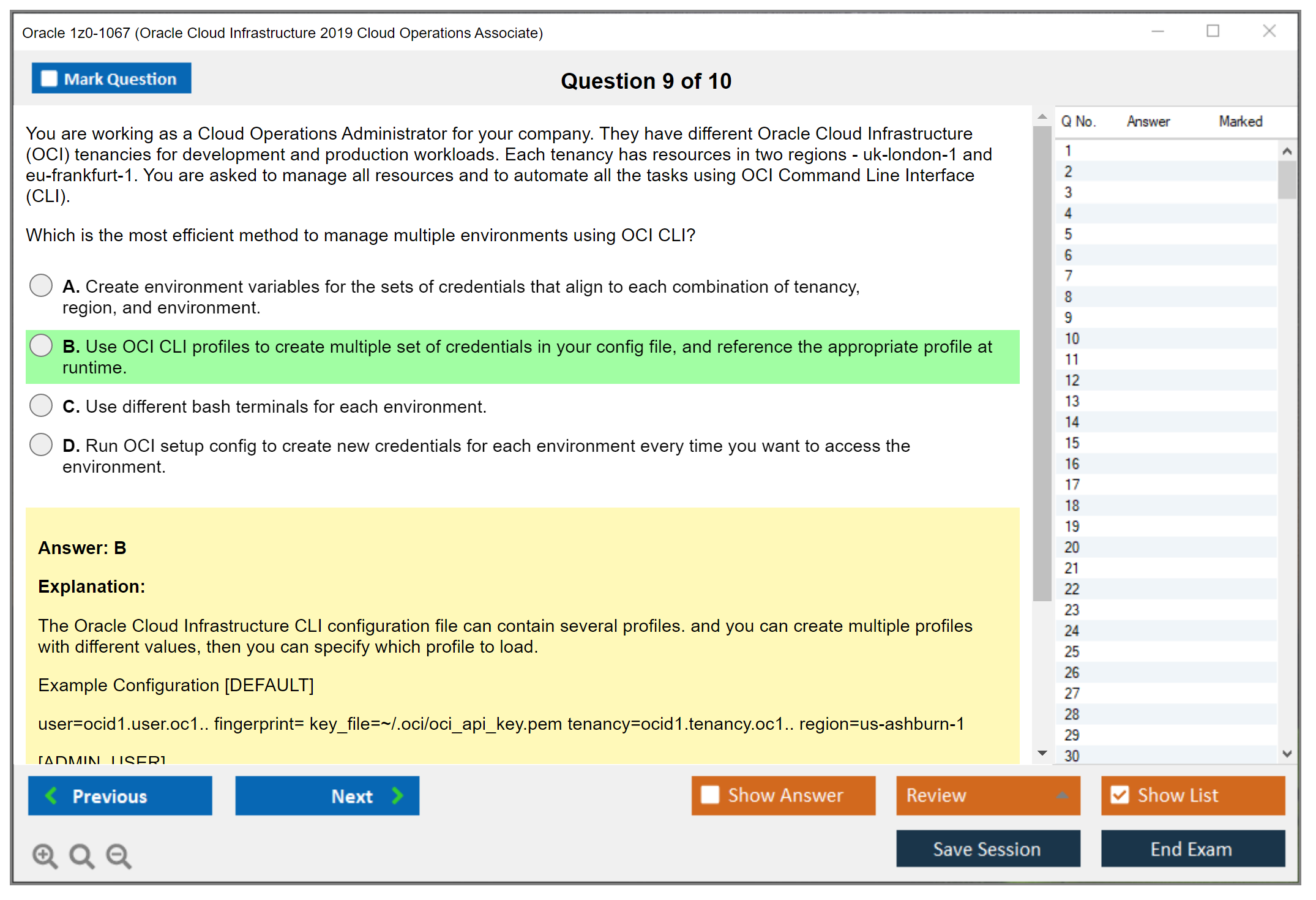This screenshot has height=900, width=1316.
Task: Jump to question 15 in list
Action: pyautogui.click(x=1072, y=443)
